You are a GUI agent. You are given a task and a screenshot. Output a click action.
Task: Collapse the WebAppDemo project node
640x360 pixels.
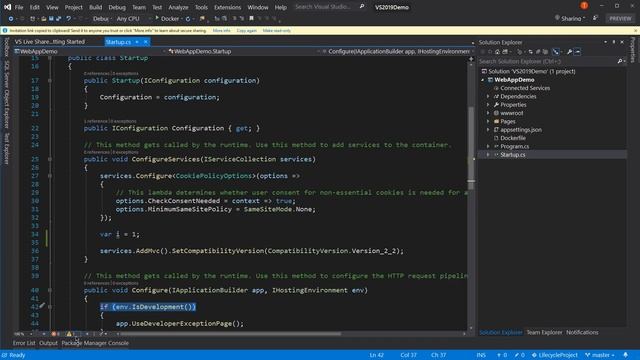pos(483,80)
